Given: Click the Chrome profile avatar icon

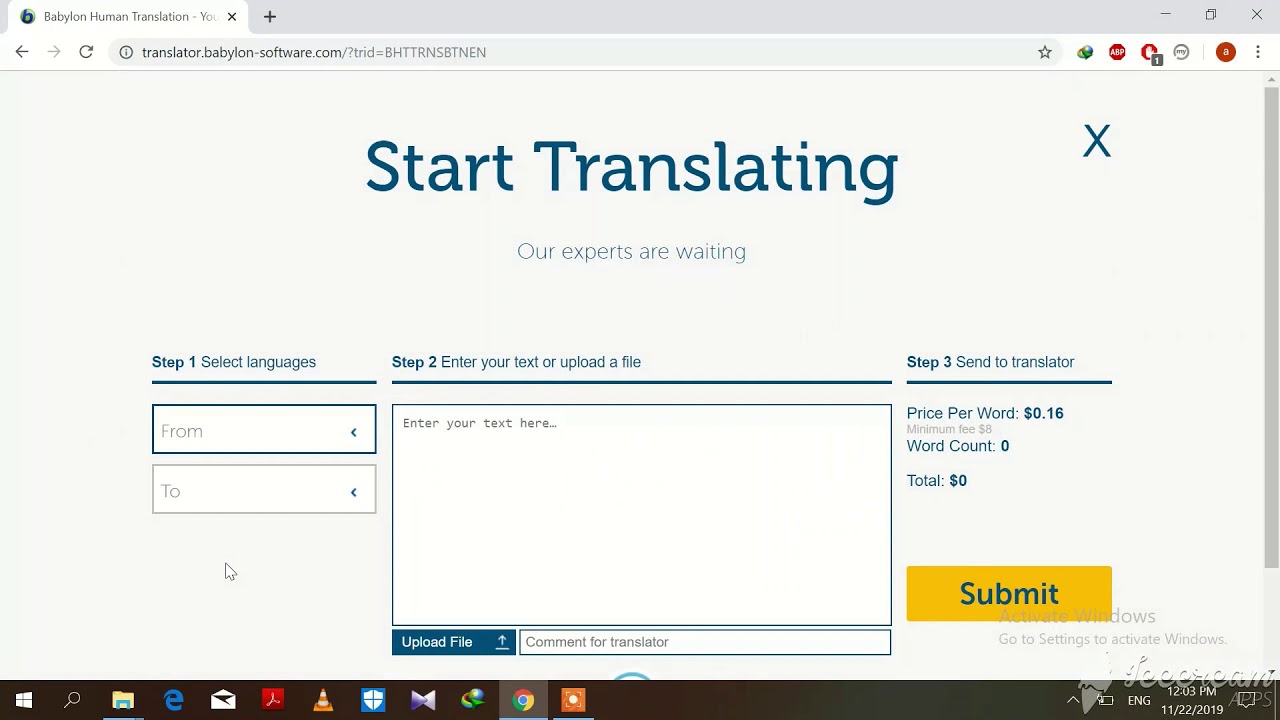Looking at the screenshot, I should click(1225, 52).
